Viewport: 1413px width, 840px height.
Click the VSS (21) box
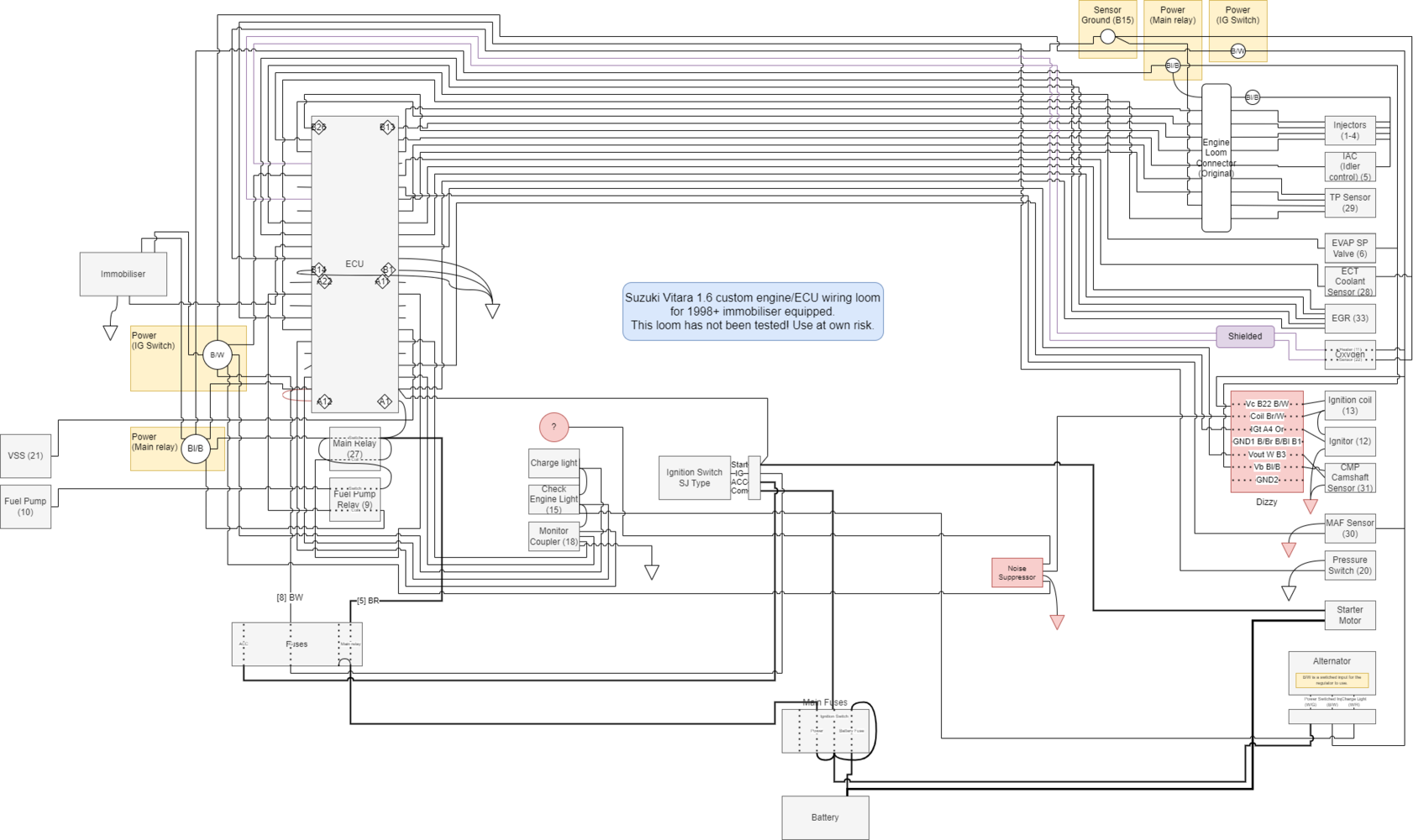[x=25, y=456]
